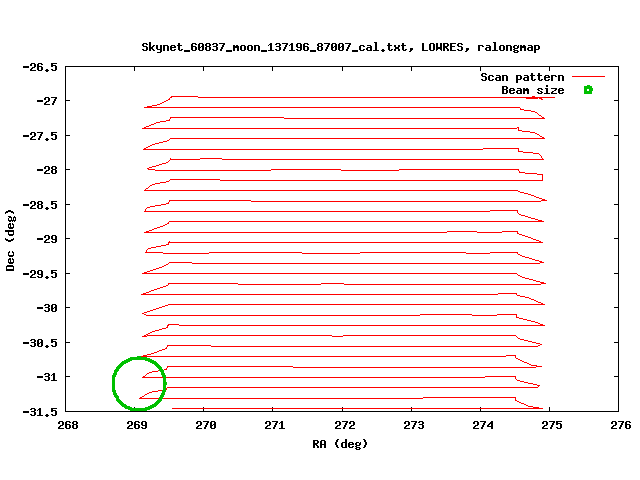Click the 'Dec (deg)' axis label
The image size is (640, 480).
tap(10, 240)
